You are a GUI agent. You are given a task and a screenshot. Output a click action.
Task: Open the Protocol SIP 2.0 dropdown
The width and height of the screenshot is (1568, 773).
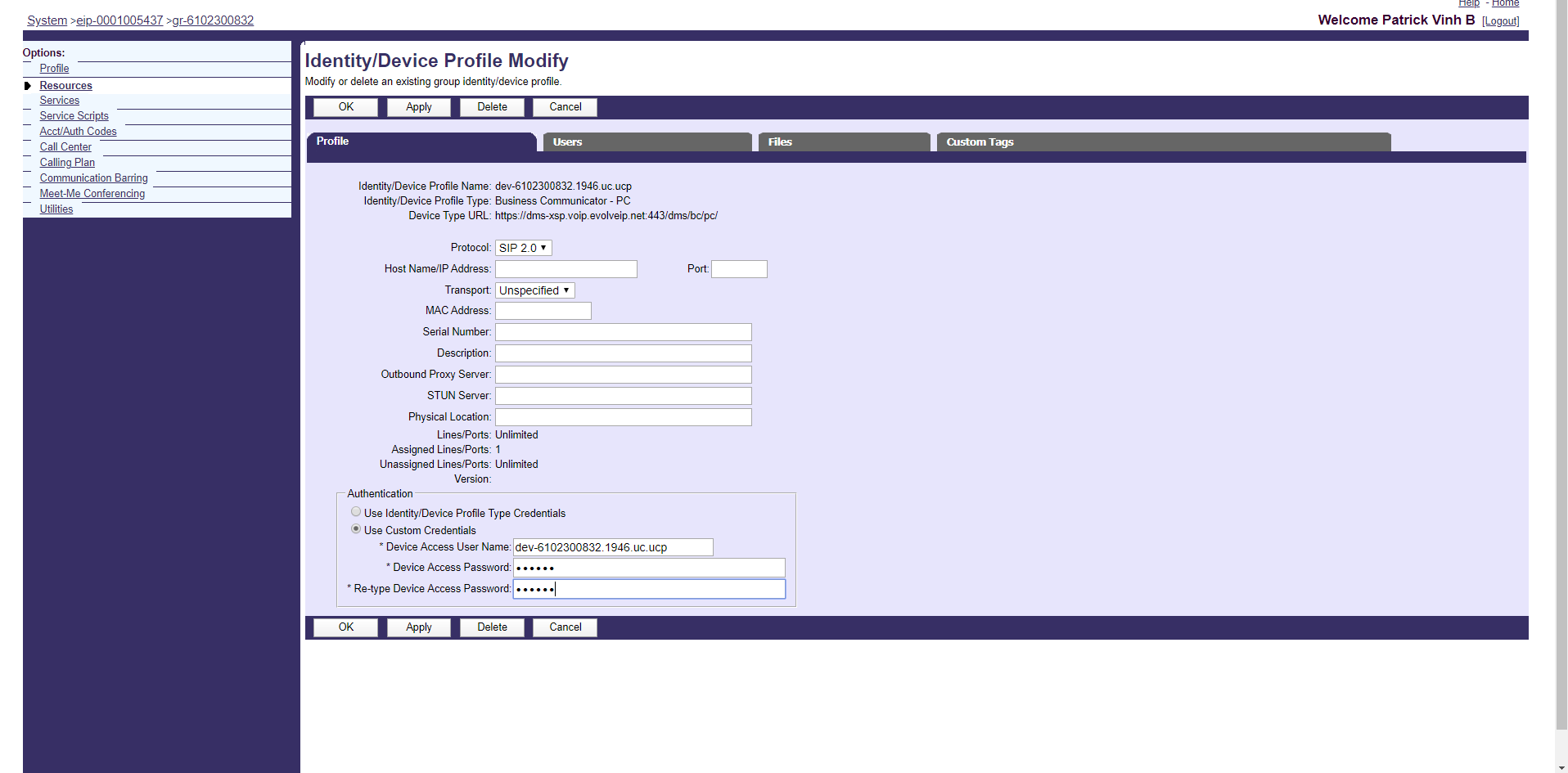(x=523, y=248)
